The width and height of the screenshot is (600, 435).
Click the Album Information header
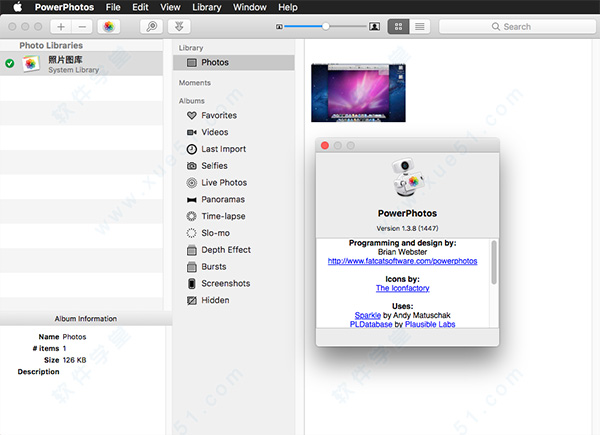click(x=86, y=319)
